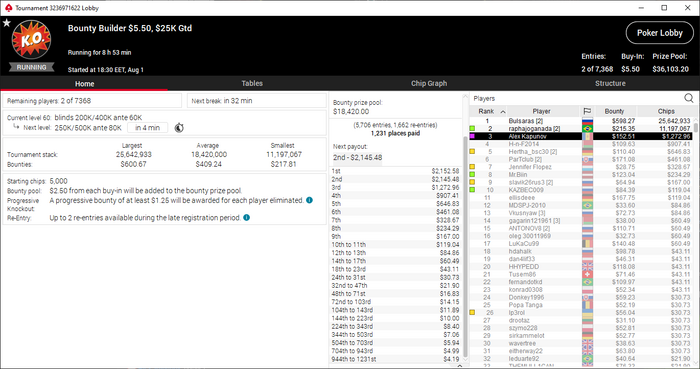
Task: Click the PokerStars spade window icon
Action: click(x=8, y=8)
